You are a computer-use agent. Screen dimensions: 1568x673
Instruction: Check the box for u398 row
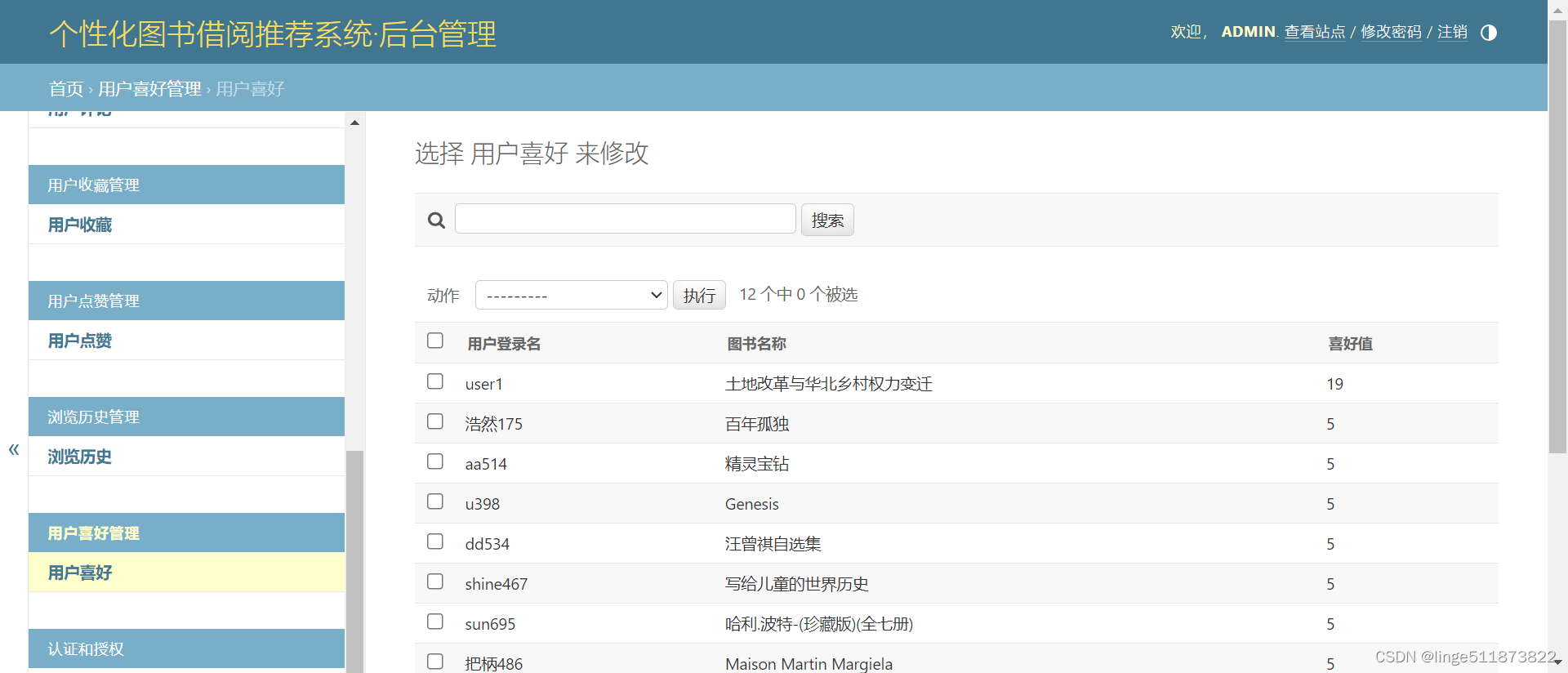tap(435, 501)
